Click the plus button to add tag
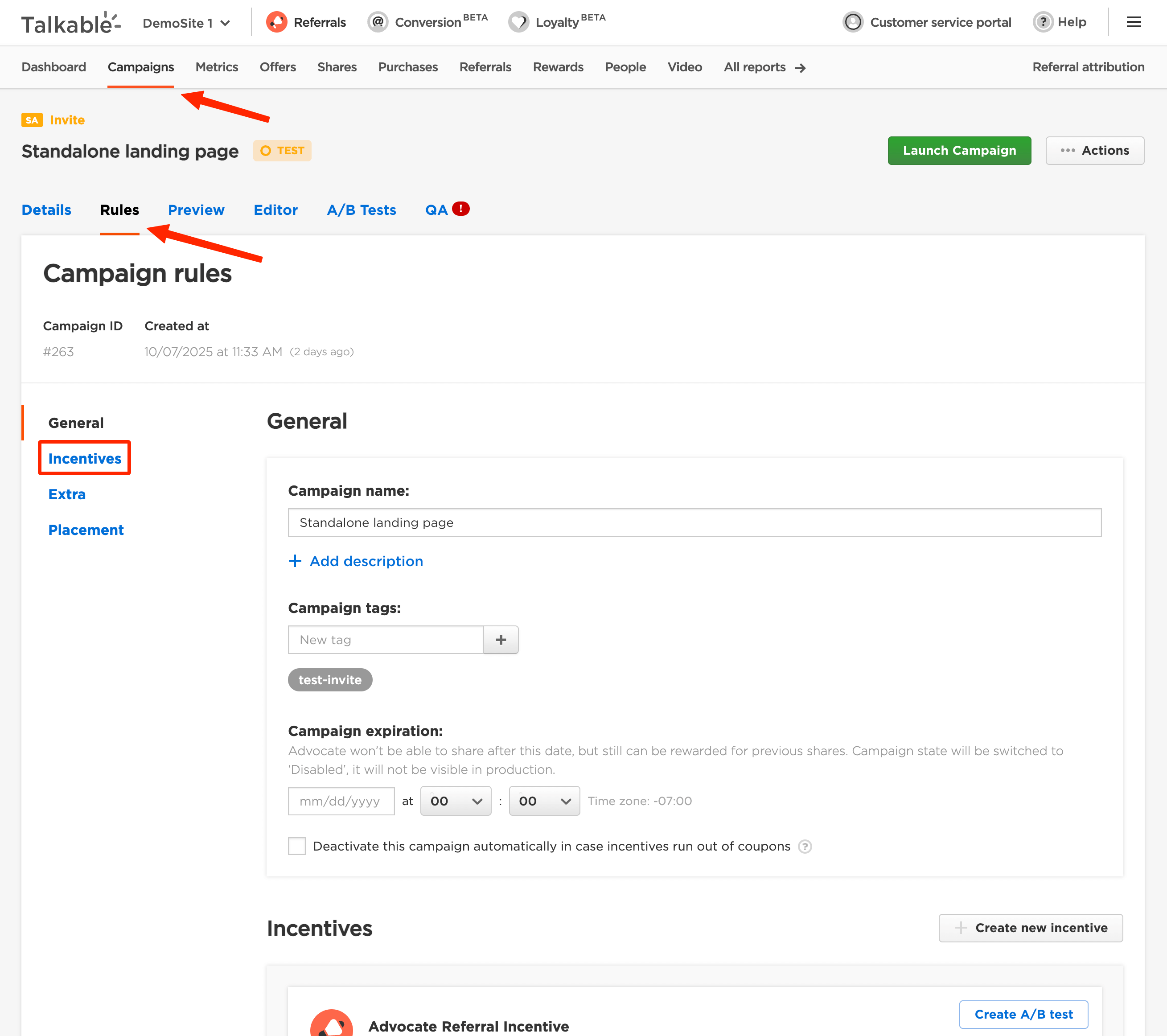 tap(501, 640)
